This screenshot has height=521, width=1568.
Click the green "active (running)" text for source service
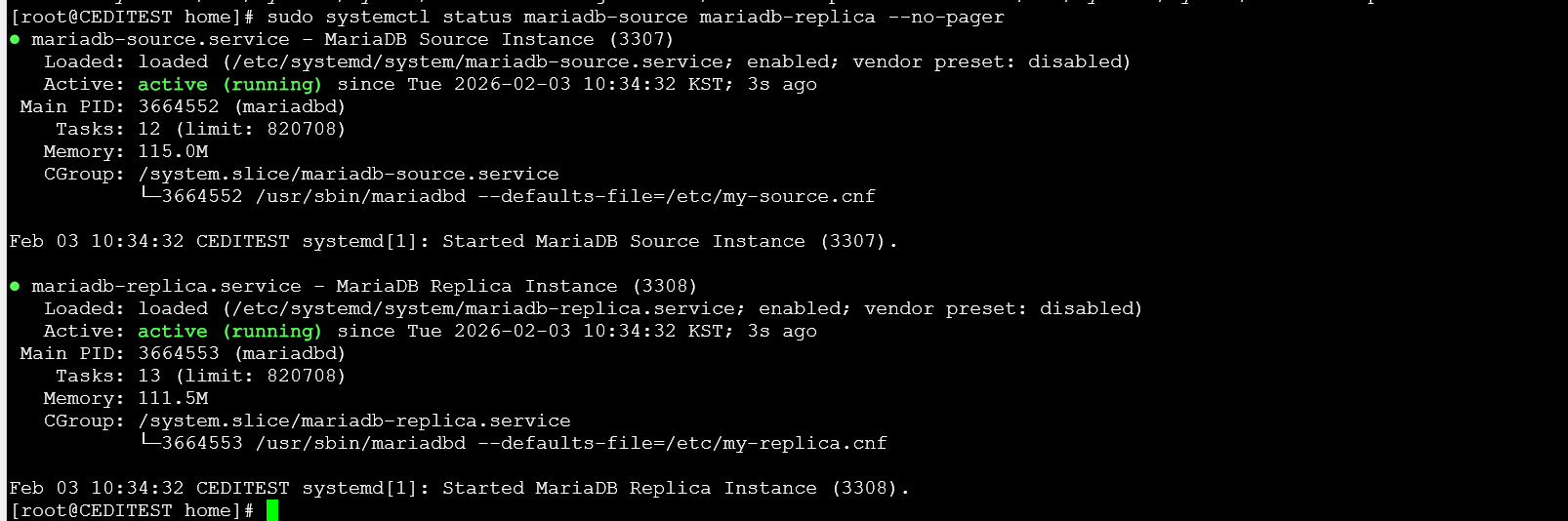(229, 85)
